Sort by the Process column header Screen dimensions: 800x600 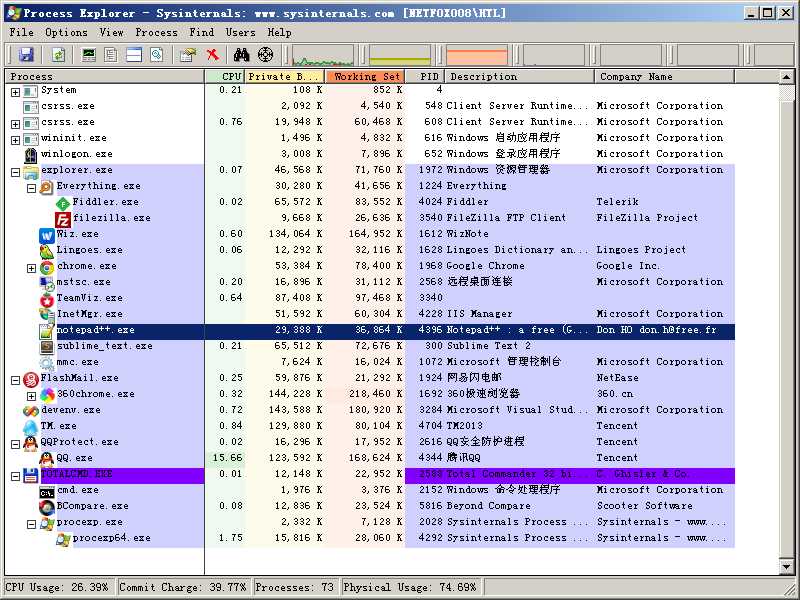[105, 77]
